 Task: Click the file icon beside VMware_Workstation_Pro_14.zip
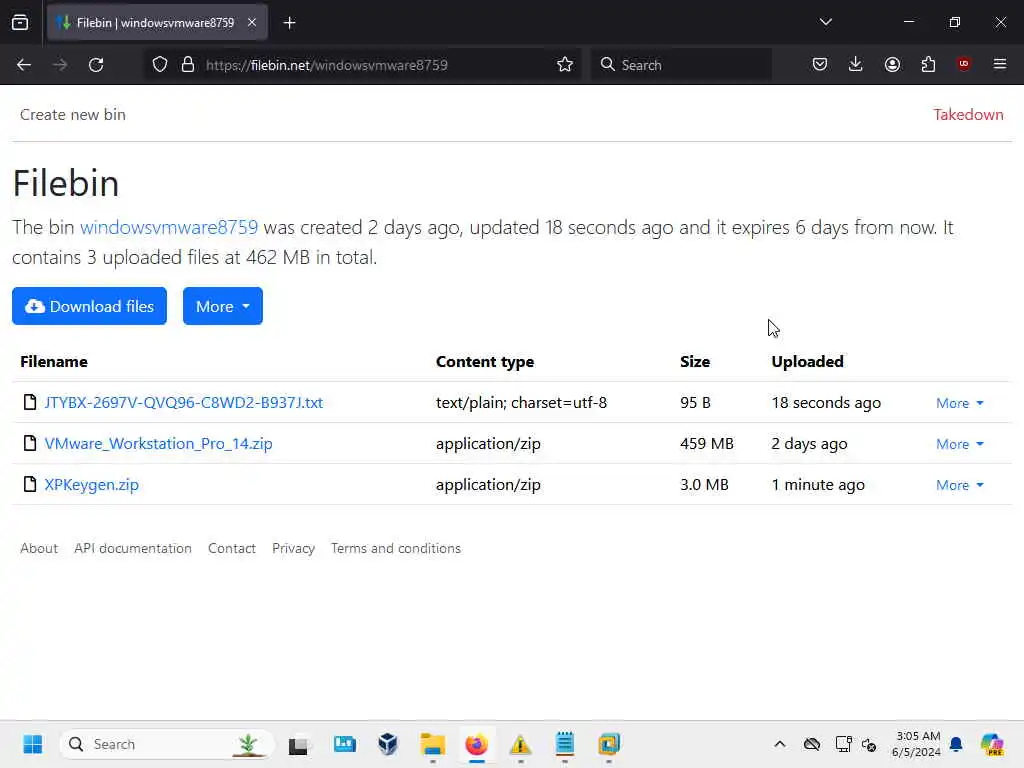click(x=29, y=443)
